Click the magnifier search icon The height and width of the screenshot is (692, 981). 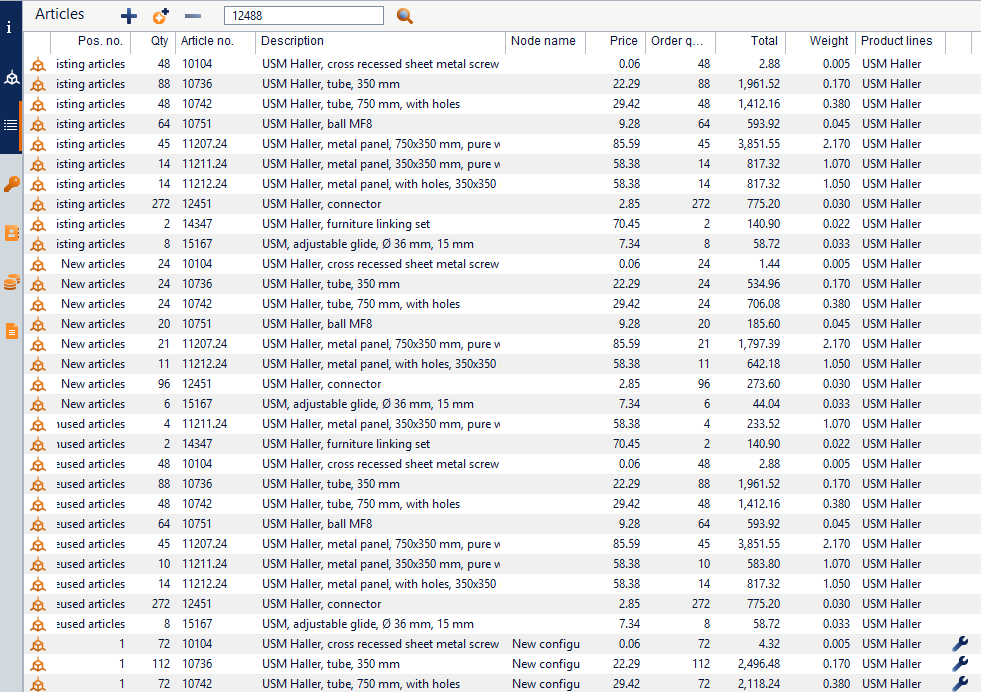click(x=405, y=16)
